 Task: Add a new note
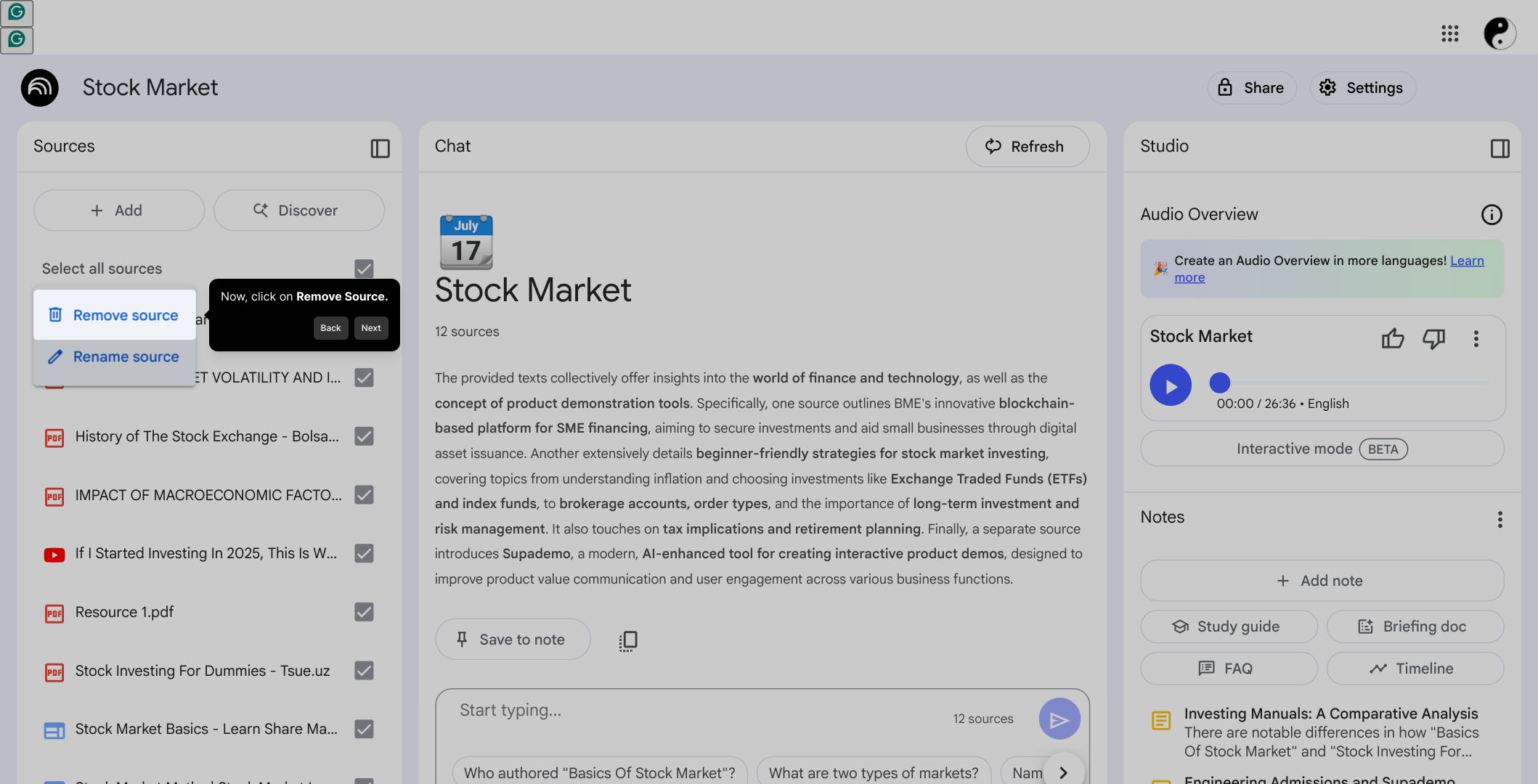(x=1322, y=581)
